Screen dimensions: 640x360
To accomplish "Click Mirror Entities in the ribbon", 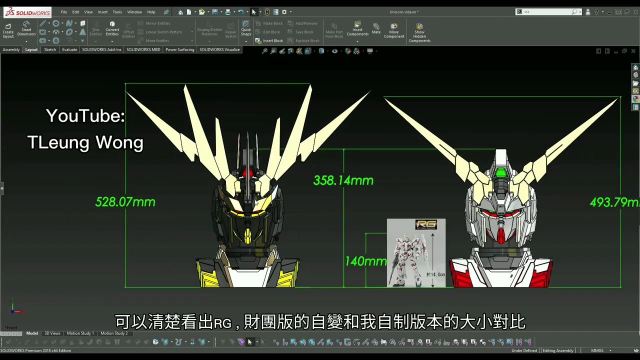I will pyautogui.click(x=154, y=24).
